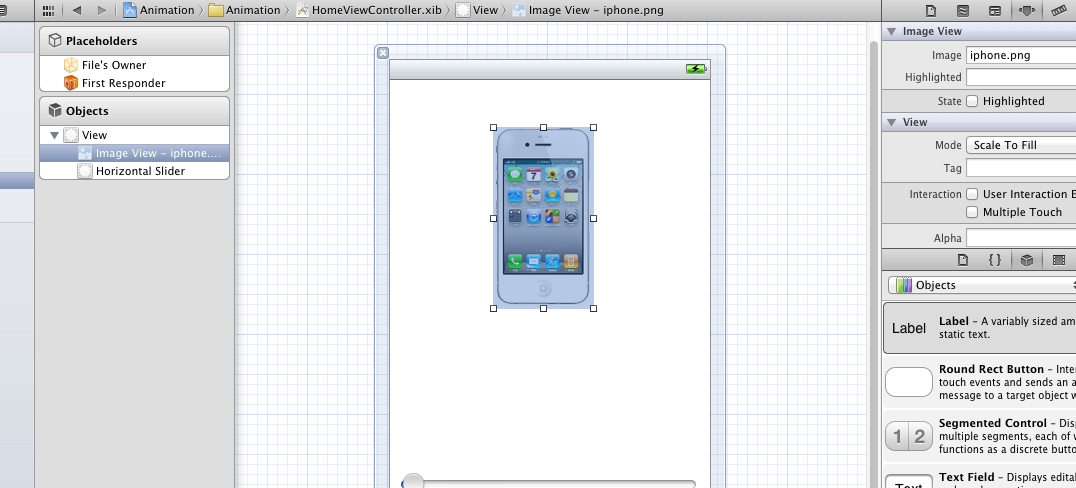Select Image View – iphone row in outline

134,153
